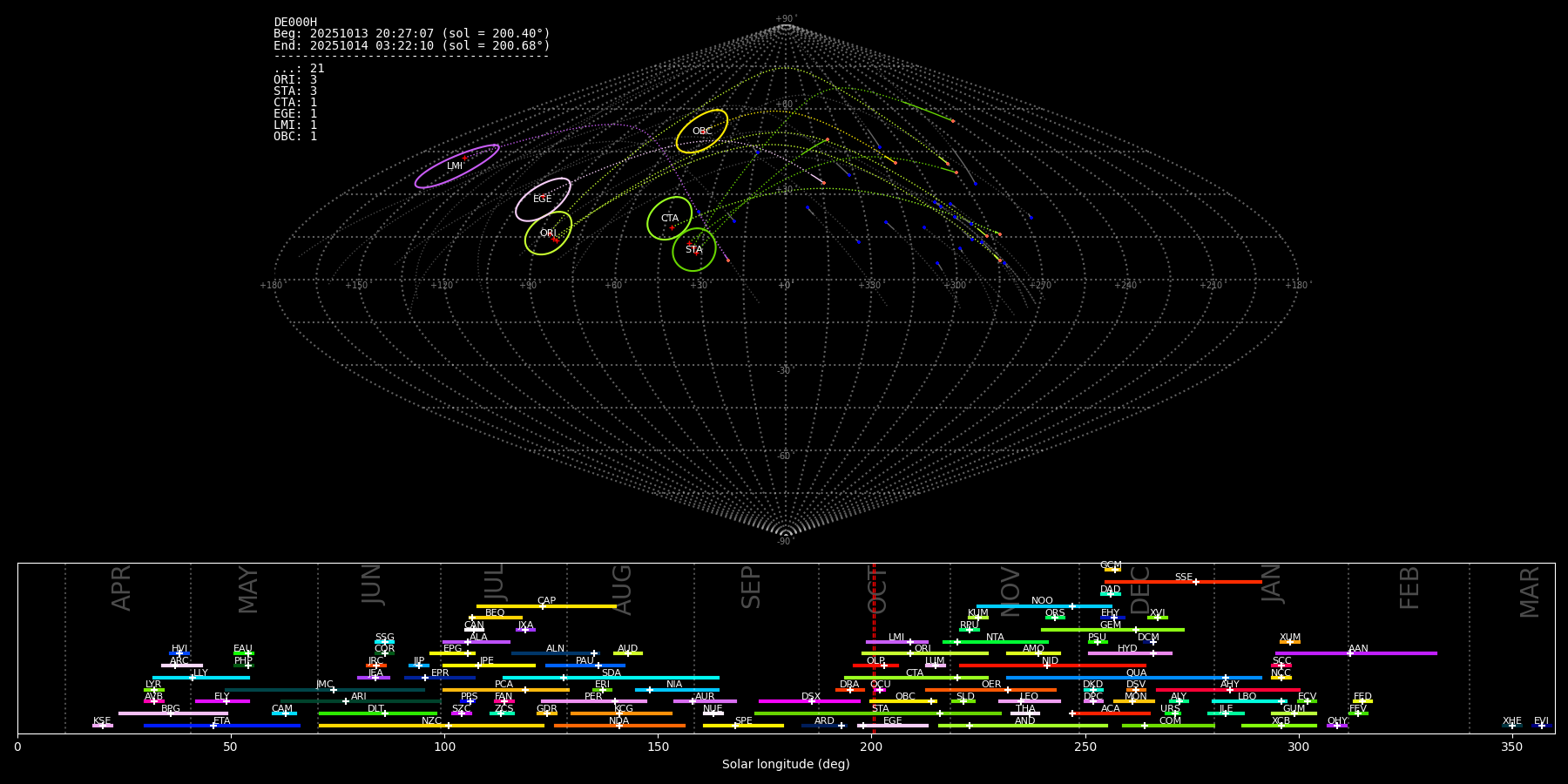
Task: Click the PER pink bar in timeline
Action: click(x=594, y=701)
